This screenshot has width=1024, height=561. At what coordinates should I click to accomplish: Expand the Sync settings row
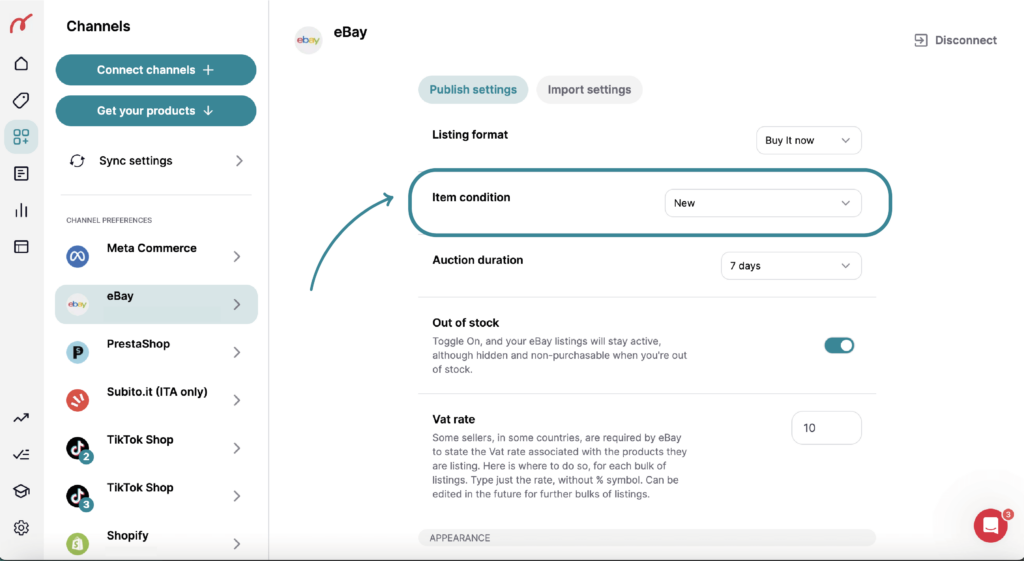156,161
